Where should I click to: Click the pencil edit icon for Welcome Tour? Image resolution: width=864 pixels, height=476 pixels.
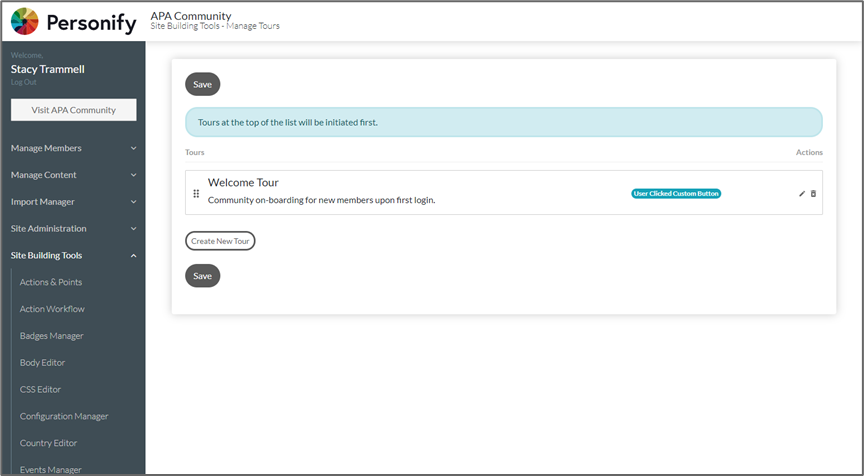(x=801, y=193)
